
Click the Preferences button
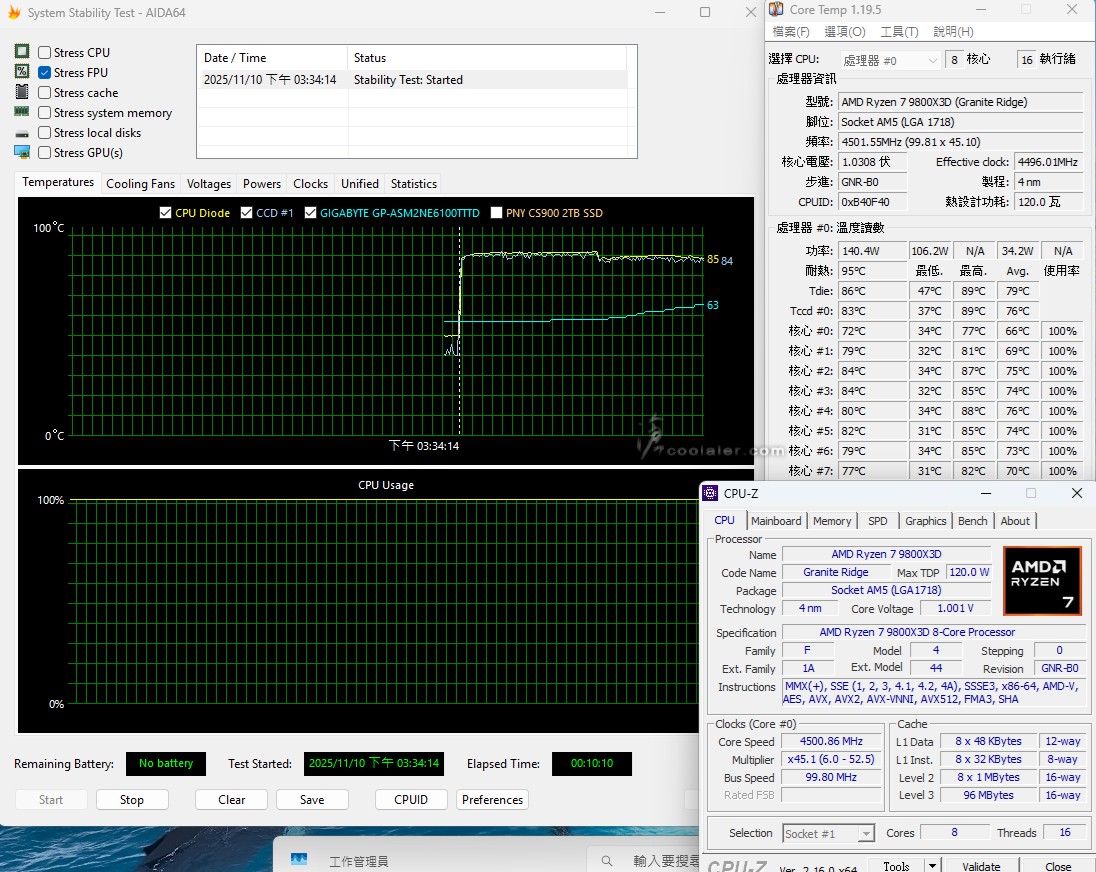[x=492, y=799]
